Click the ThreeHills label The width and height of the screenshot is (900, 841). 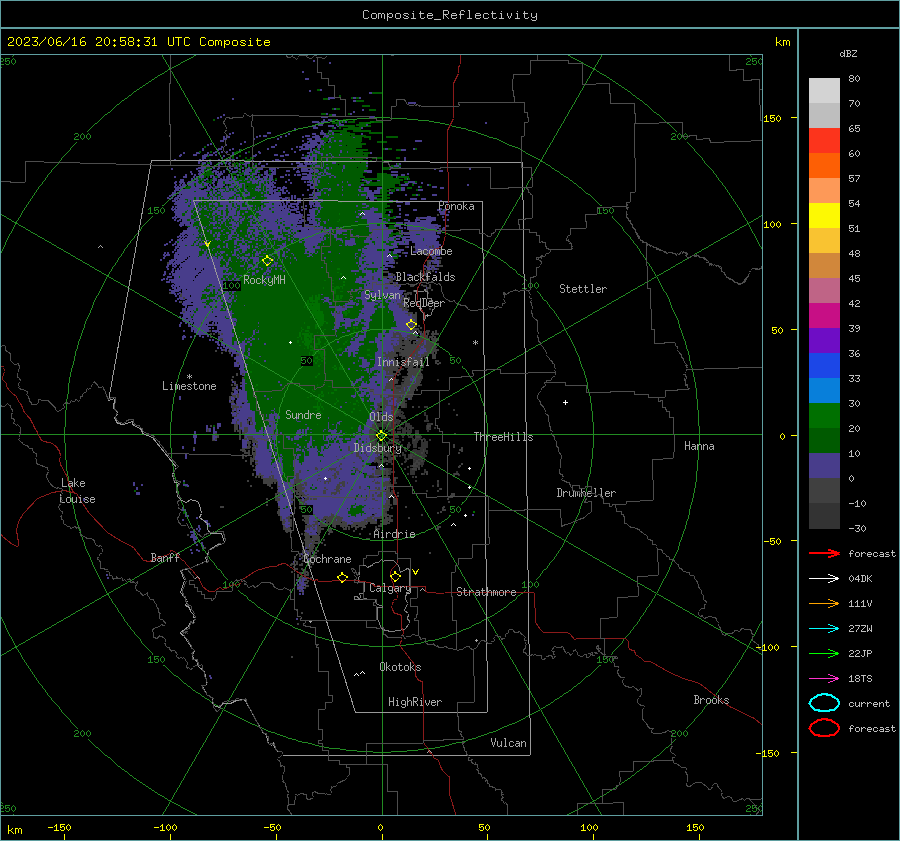pos(503,437)
